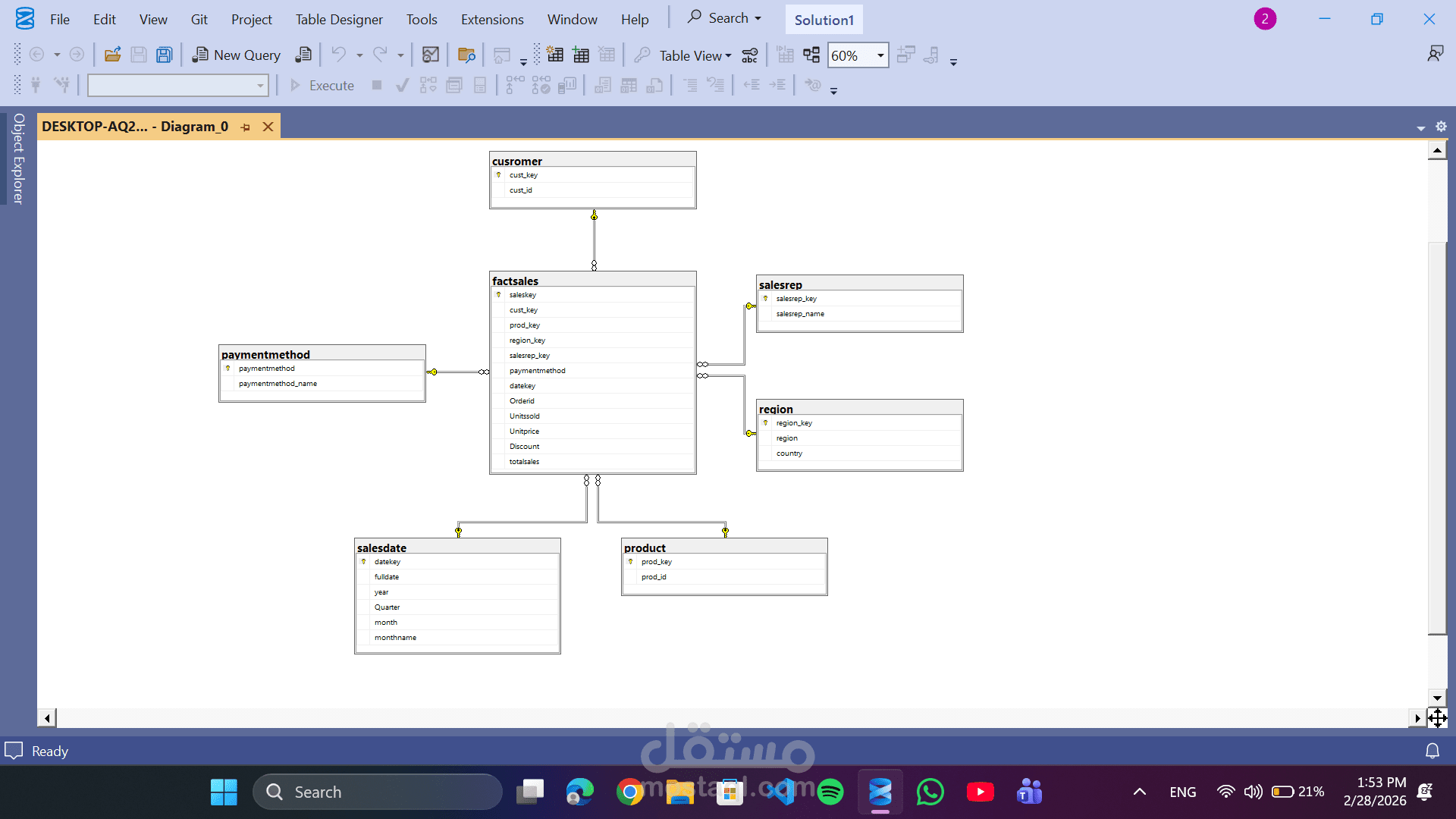Open the Help menu
The height and width of the screenshot is (819, 1456).
[635, 19]
